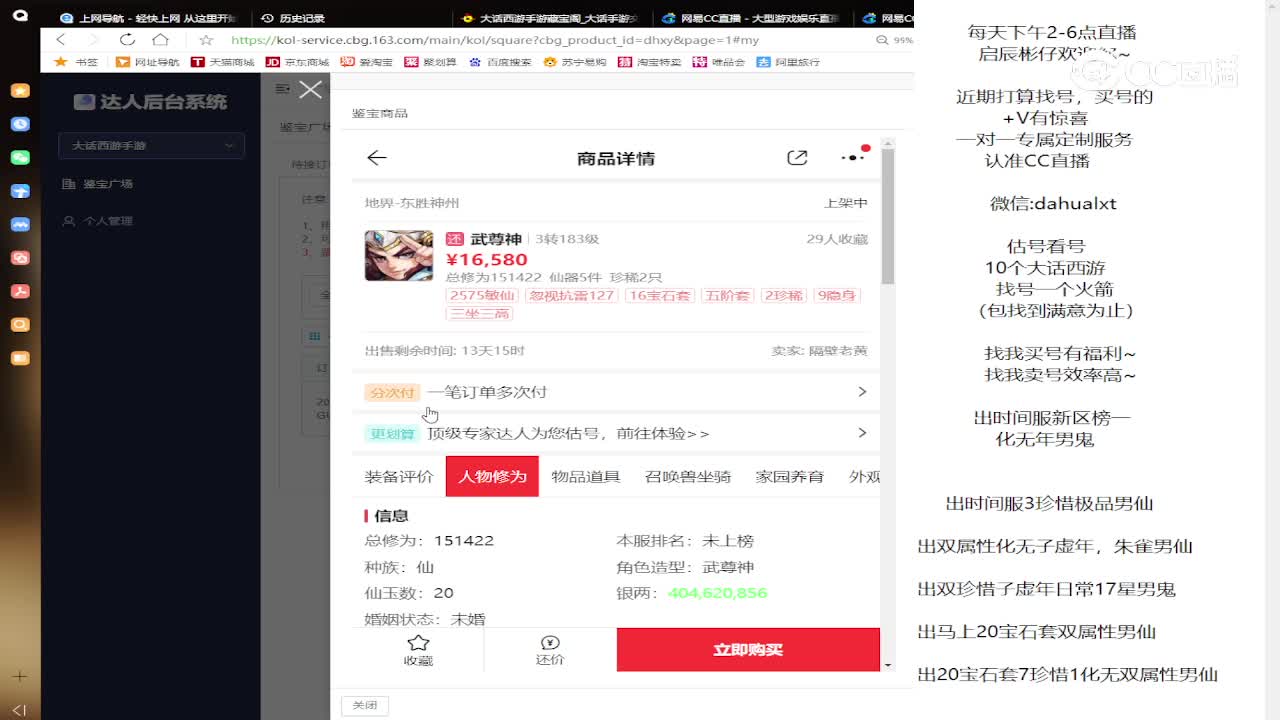Open the 网址导航 bookmark
Screen dimensions: 1280x720
tap(148, 62)
